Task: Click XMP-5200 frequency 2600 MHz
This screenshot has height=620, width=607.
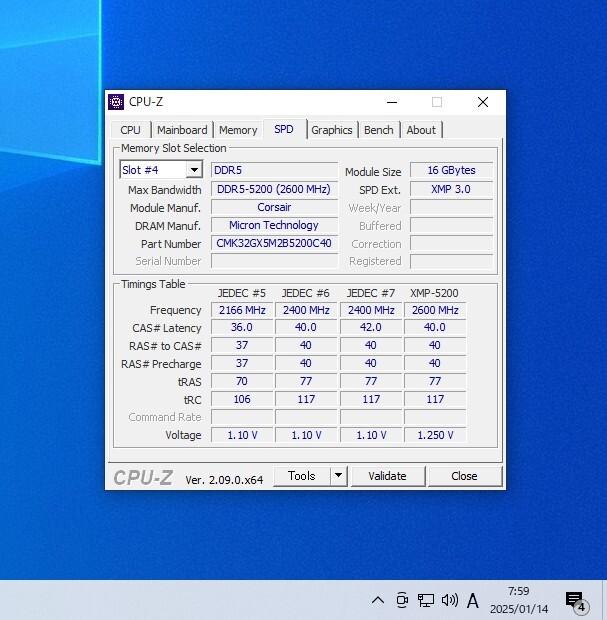Action: click(435, 310)
